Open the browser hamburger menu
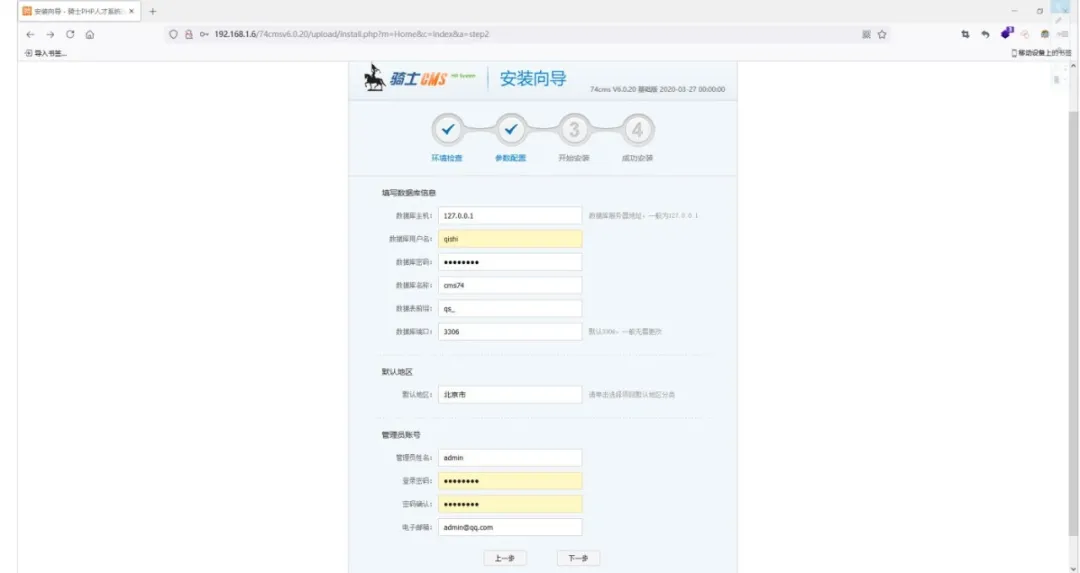 1063,34
